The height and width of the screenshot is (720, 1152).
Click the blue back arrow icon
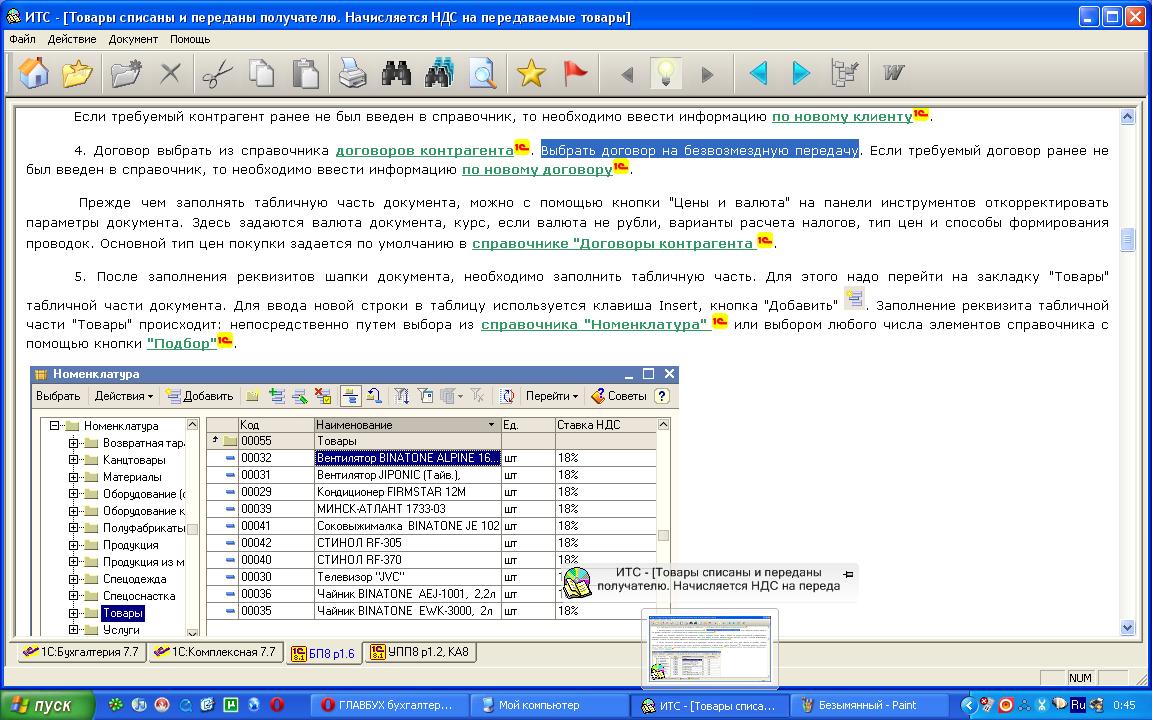758,73
